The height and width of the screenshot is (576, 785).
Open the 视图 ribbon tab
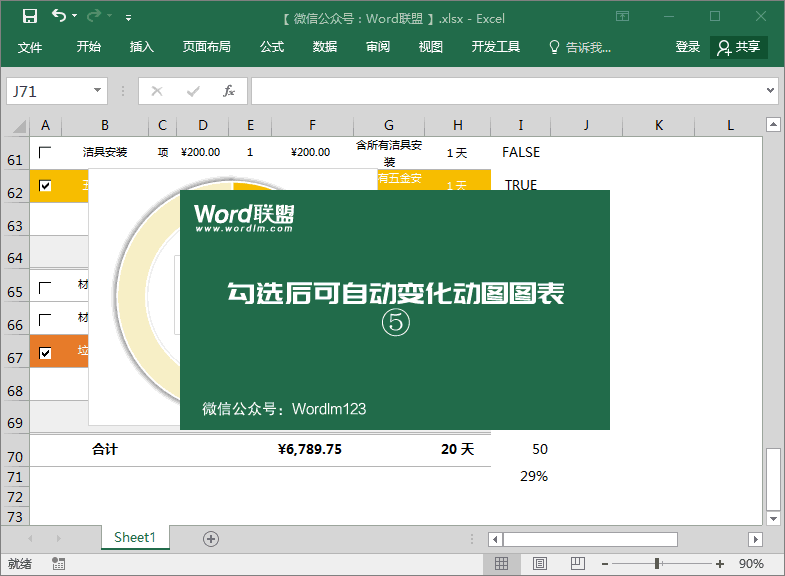431,47
